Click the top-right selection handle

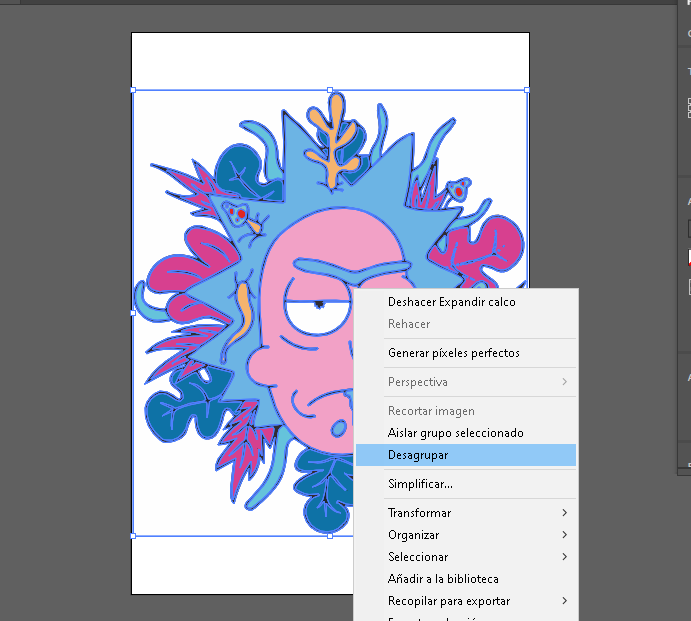pyautogui.click(x=527, y=90)
